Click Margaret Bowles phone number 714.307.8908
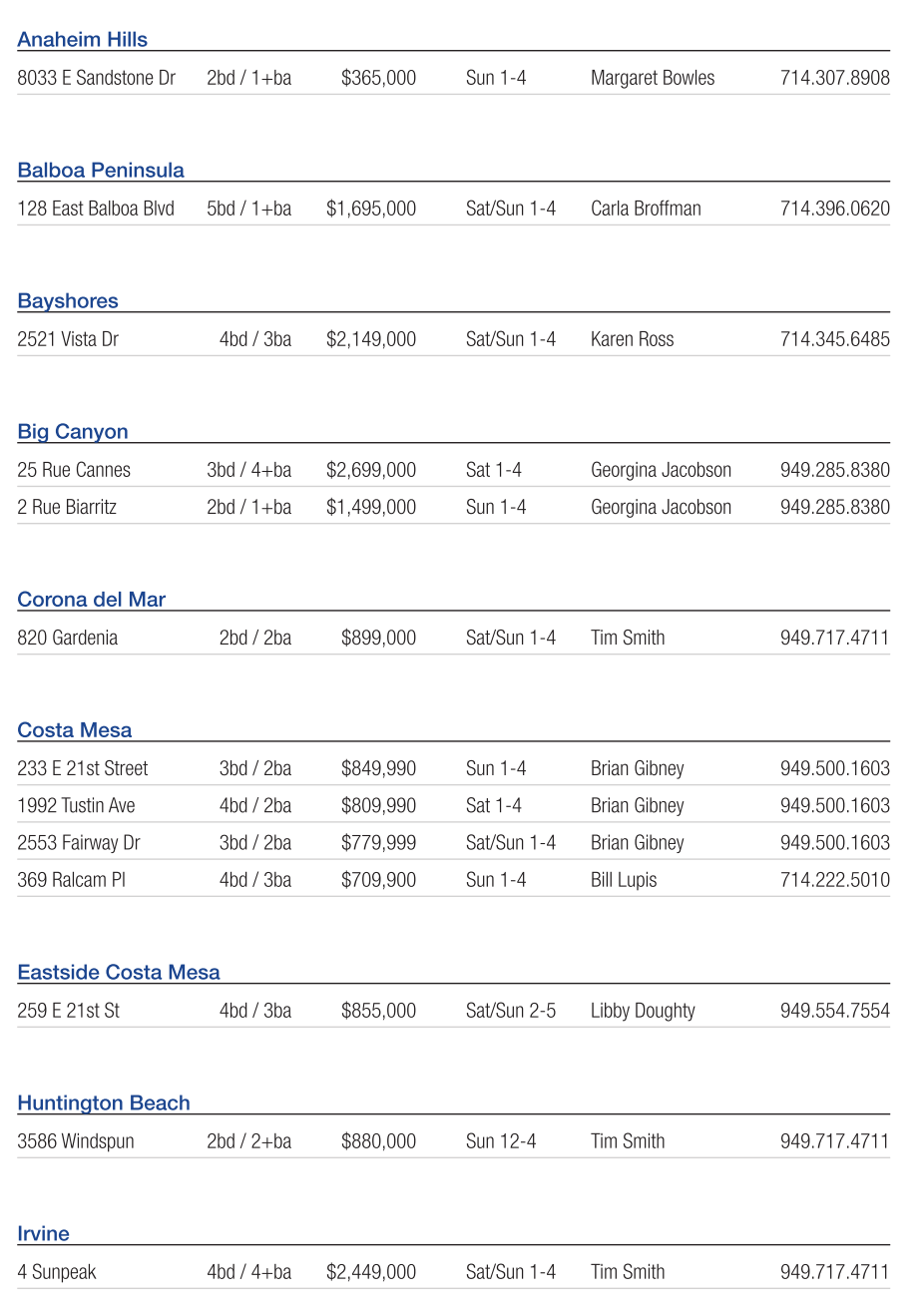Viewport: 922px width, 1316px height. (x=834, y=78)
